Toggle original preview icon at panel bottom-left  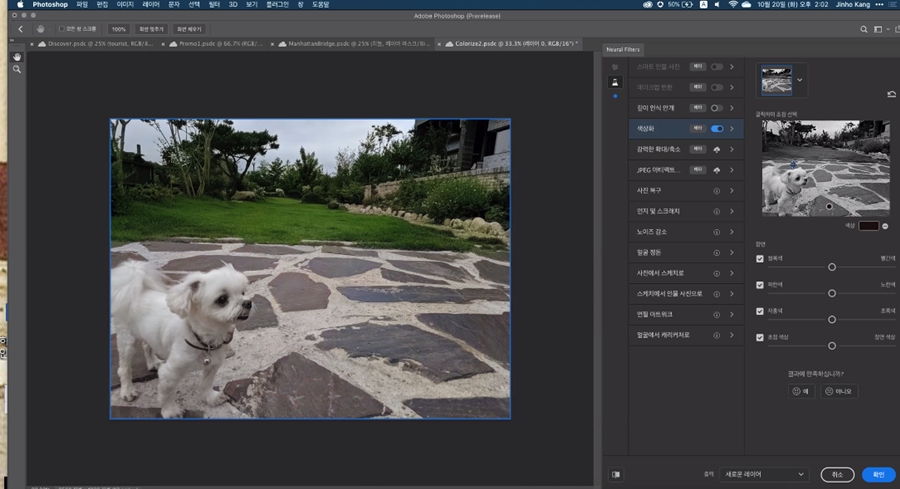616,475
